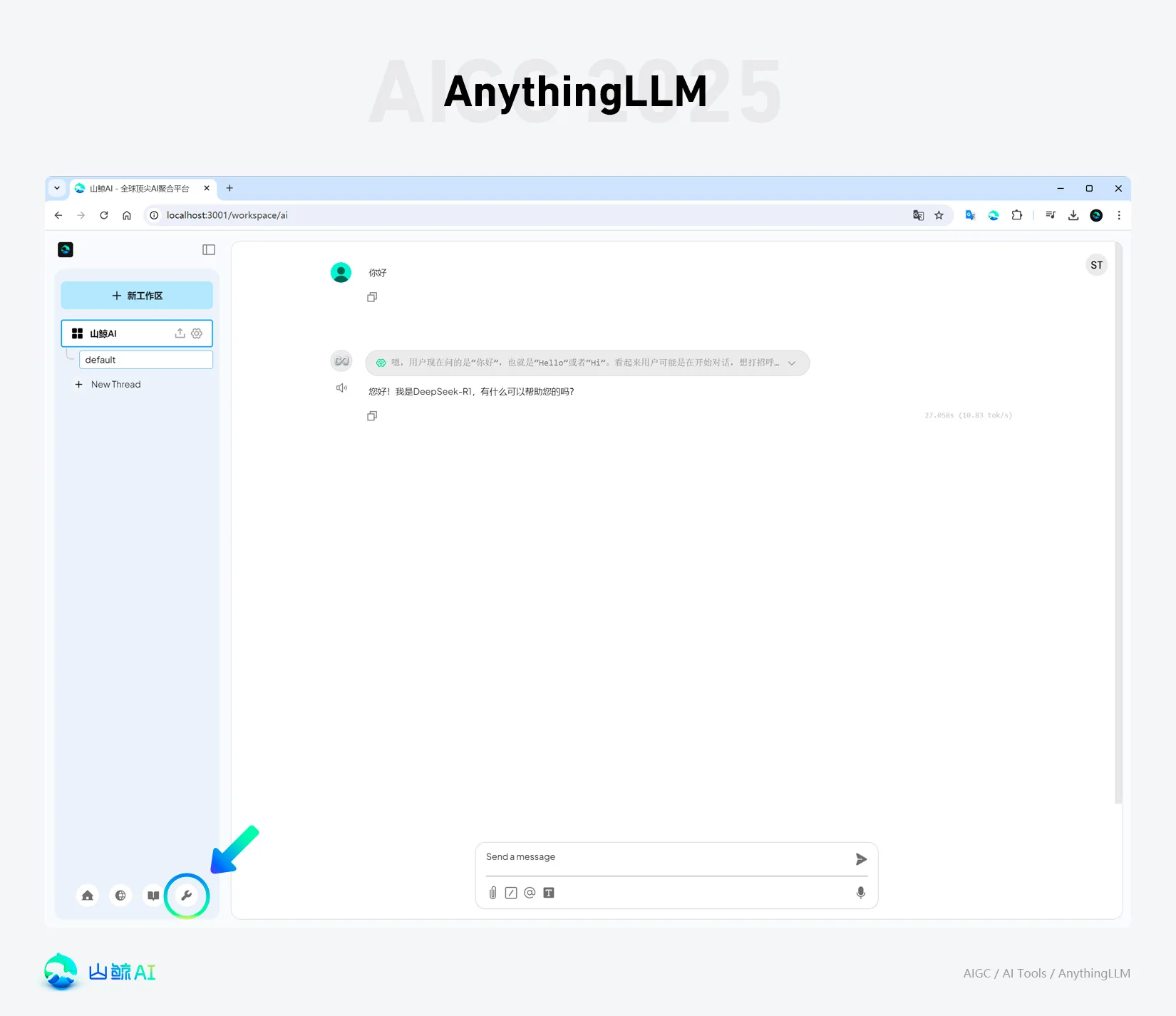Viewport: 1176px width, 1016px height.
Task: Click the user avatar next to 你好
Action: point(341,272)
